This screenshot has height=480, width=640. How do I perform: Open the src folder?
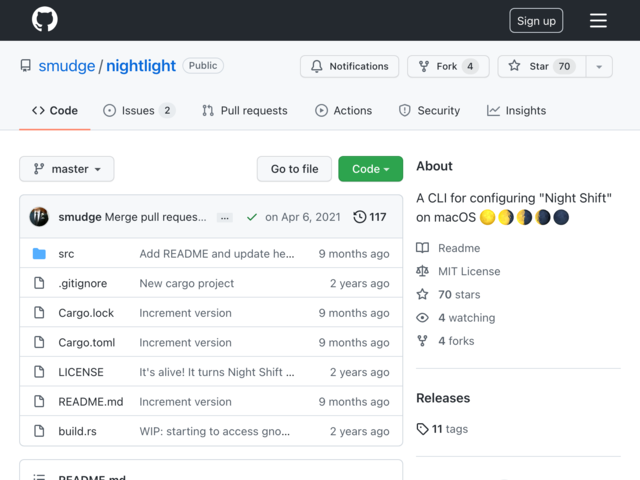(x=66, y=254)
